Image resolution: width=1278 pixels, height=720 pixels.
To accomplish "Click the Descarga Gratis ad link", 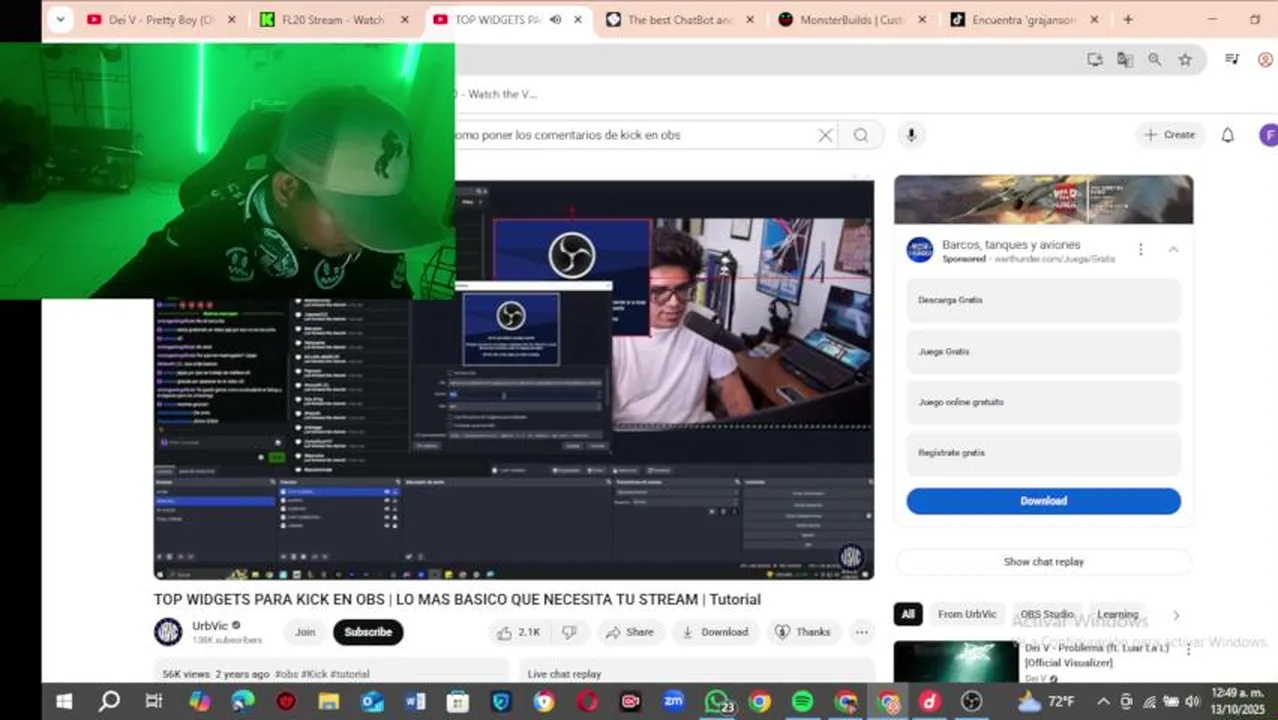I will [1043, 300].
